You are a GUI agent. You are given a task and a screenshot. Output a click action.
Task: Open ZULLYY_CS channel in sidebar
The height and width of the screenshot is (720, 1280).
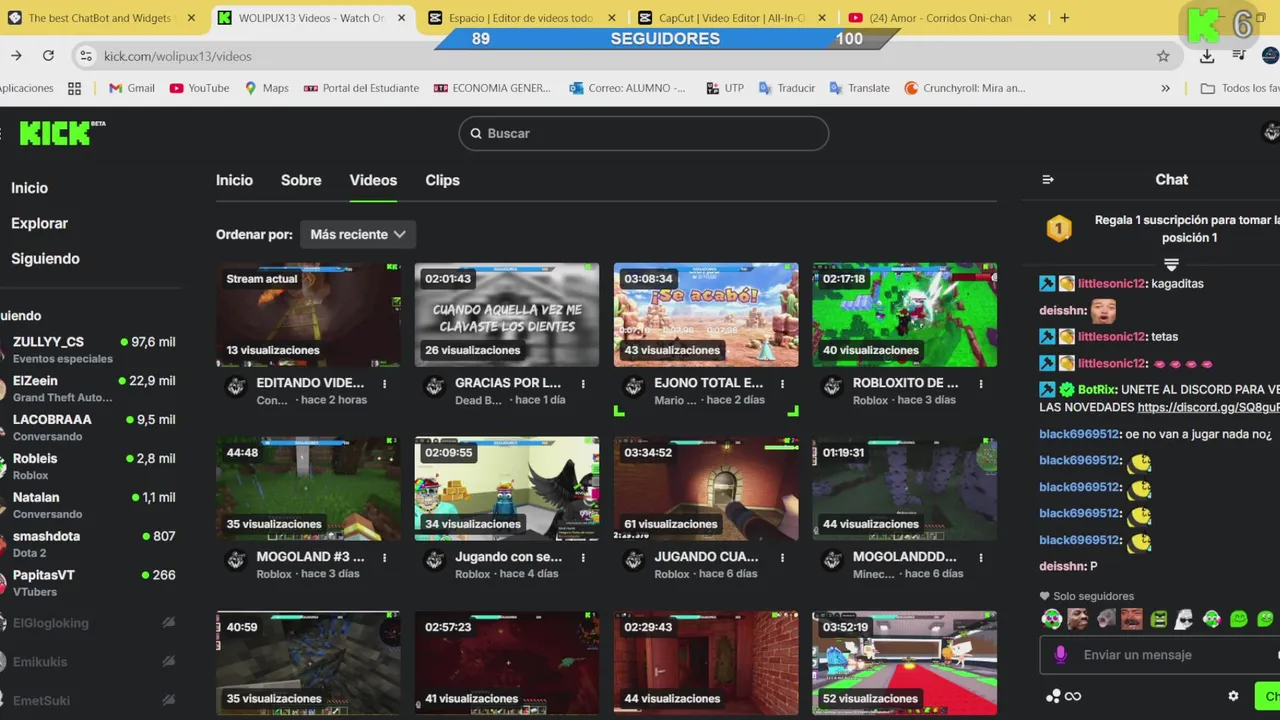coord(90,349)
